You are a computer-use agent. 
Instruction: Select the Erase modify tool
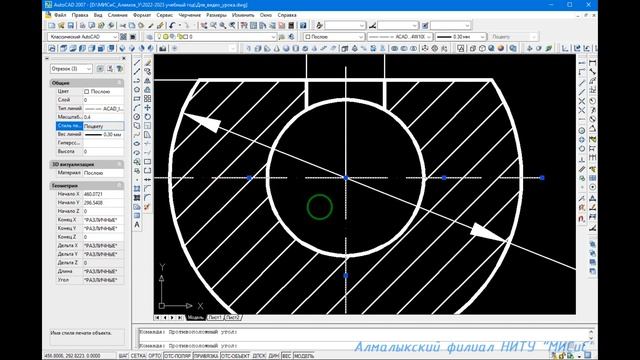148,62
